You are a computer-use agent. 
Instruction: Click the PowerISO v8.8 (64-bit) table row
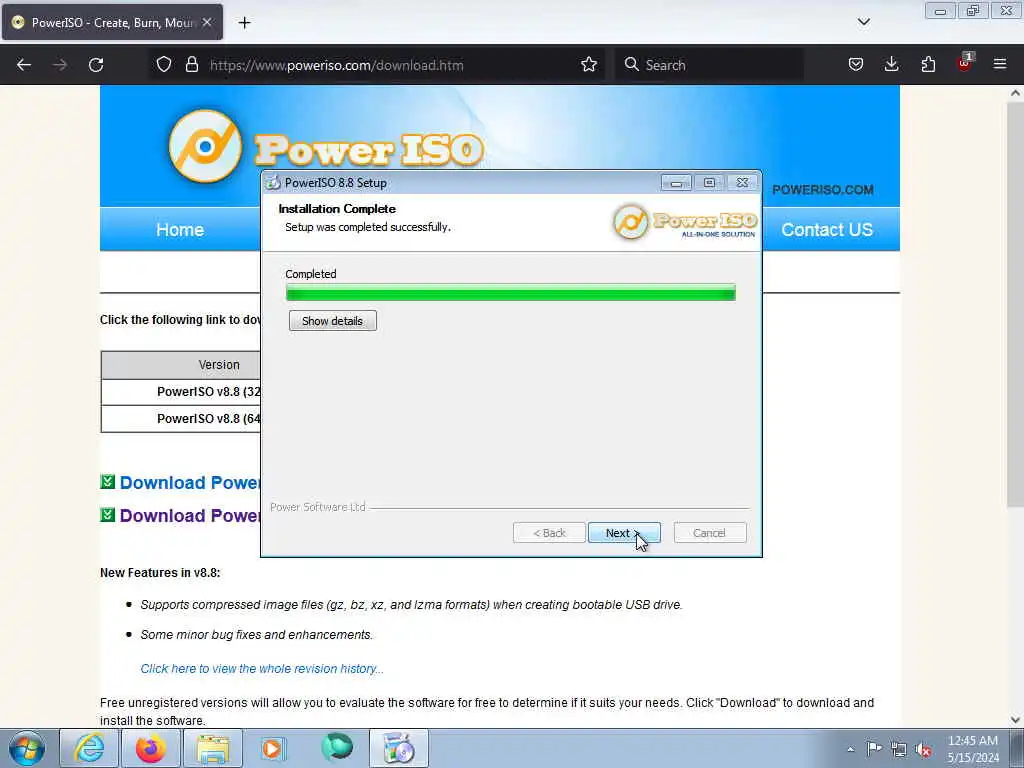pyautogui.click(x=181, y=419)
